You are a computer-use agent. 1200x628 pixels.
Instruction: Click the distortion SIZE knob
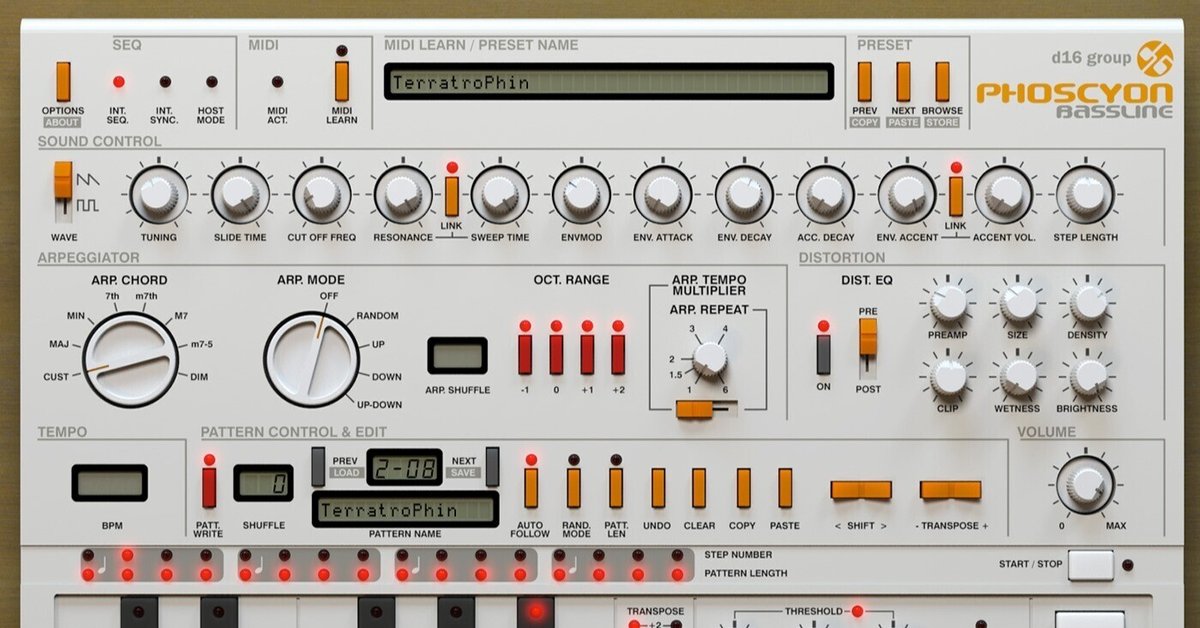click(x=1018, y=302)
